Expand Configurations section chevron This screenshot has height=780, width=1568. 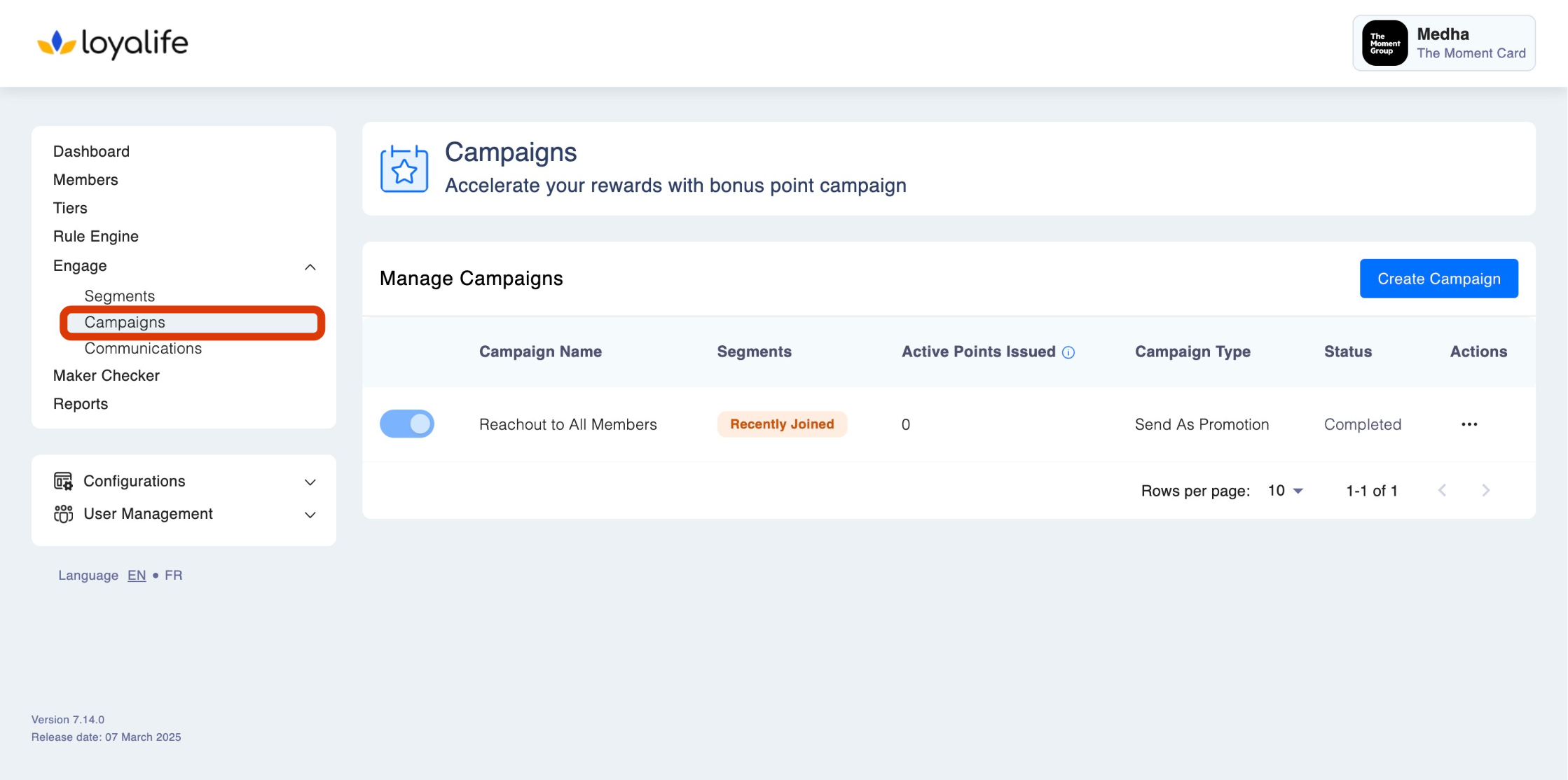[310, 482]
